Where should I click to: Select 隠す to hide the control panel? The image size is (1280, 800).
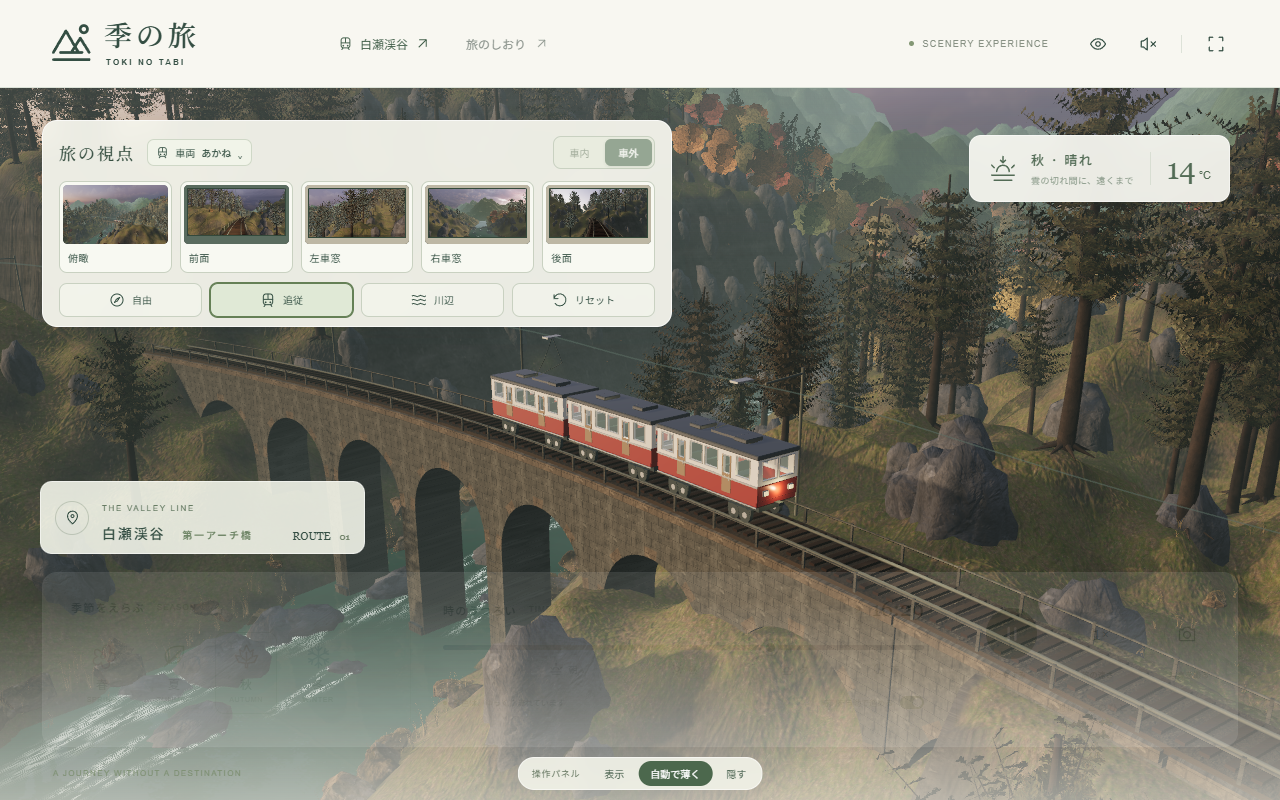736,774
